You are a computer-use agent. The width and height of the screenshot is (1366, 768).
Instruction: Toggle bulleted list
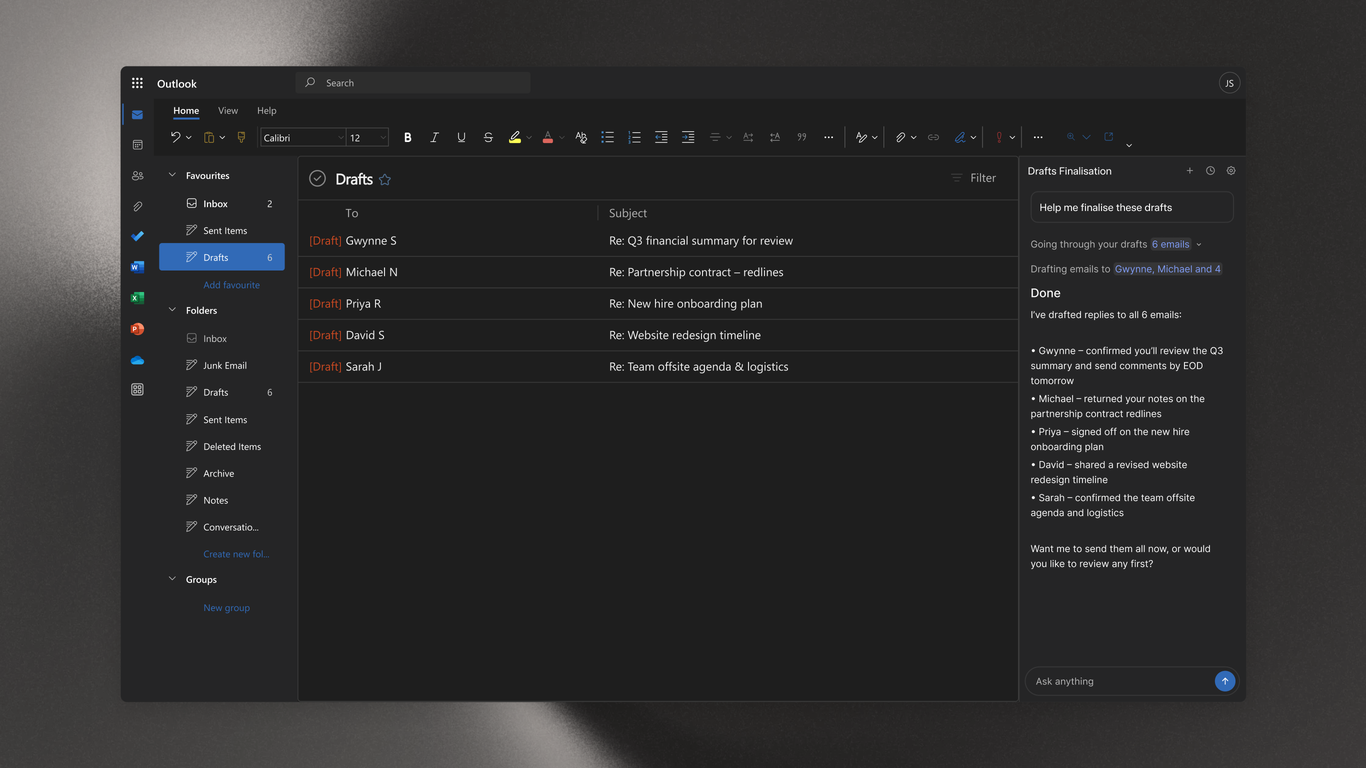click(607, 137)
